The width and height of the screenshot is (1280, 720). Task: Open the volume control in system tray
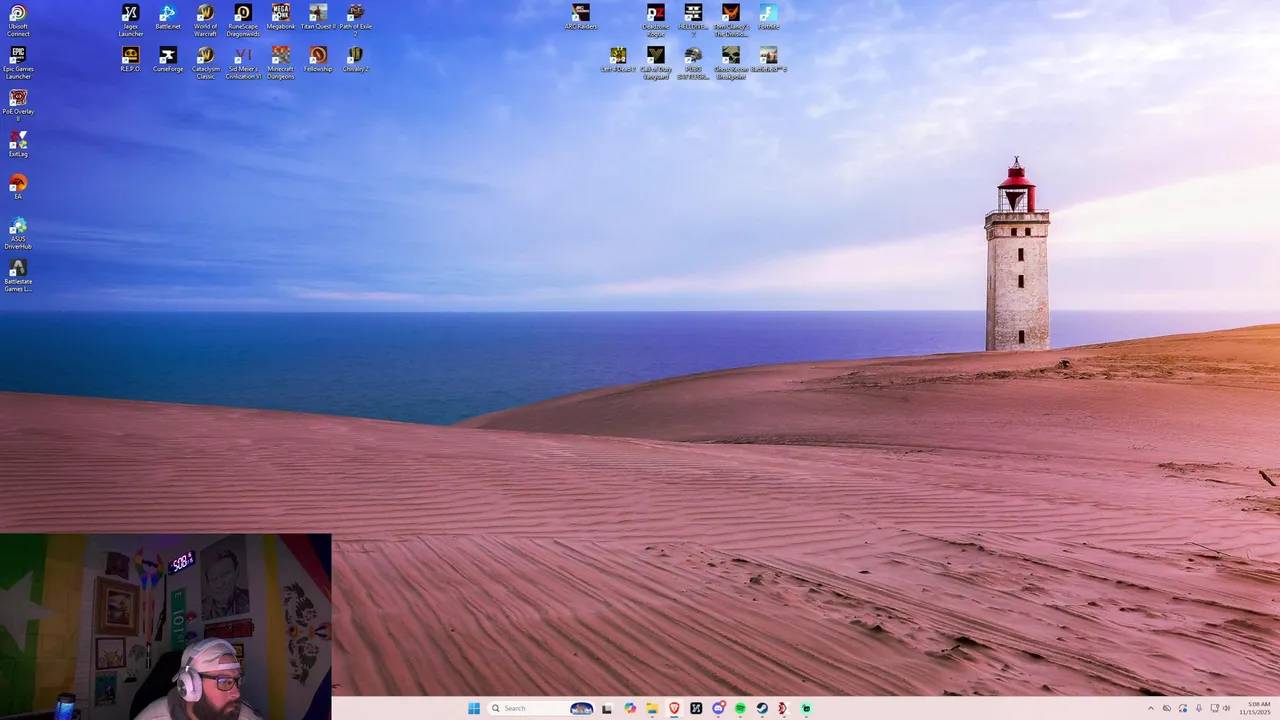click(1227, 708)
